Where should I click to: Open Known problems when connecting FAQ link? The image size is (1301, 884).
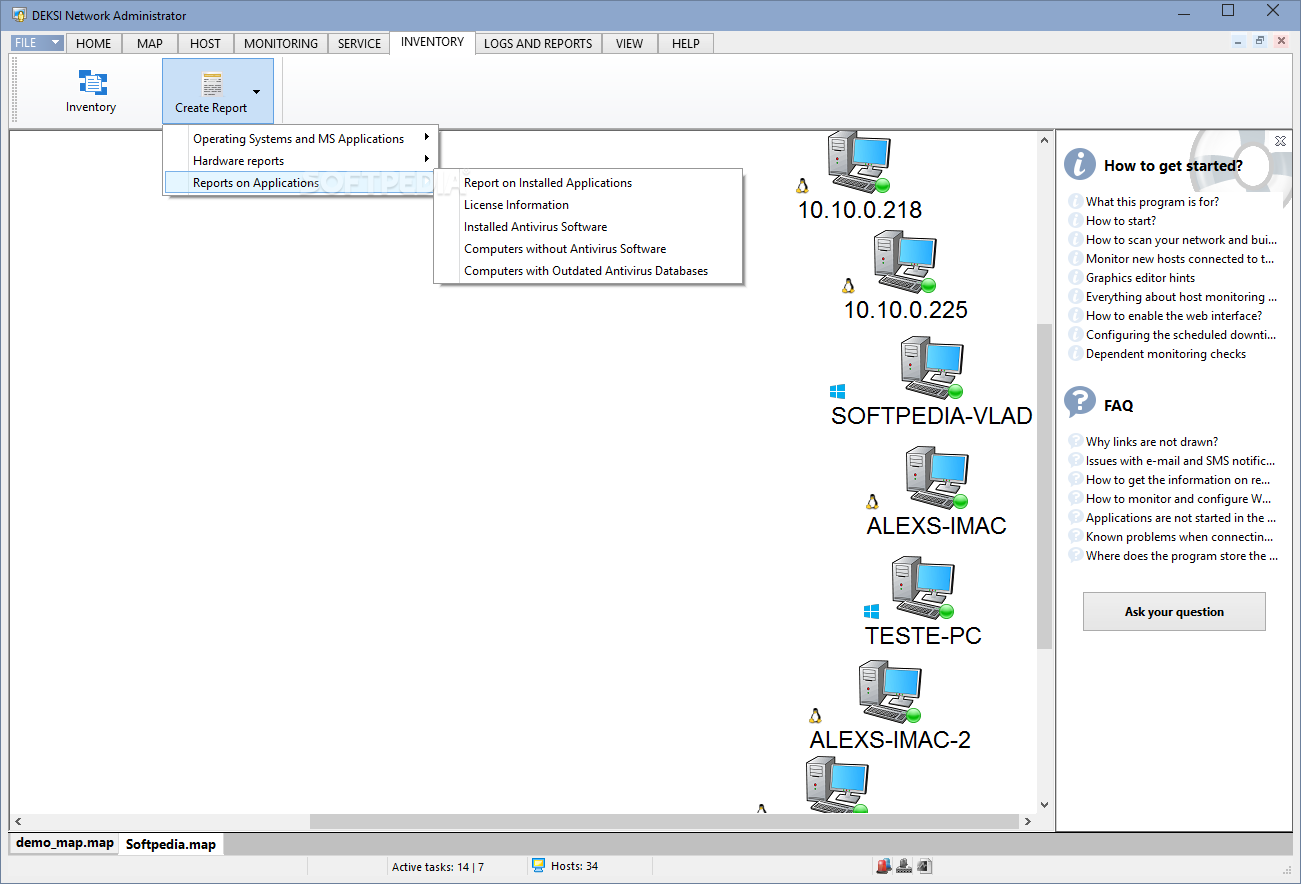pyautogui.click(x=1181, y=537)
